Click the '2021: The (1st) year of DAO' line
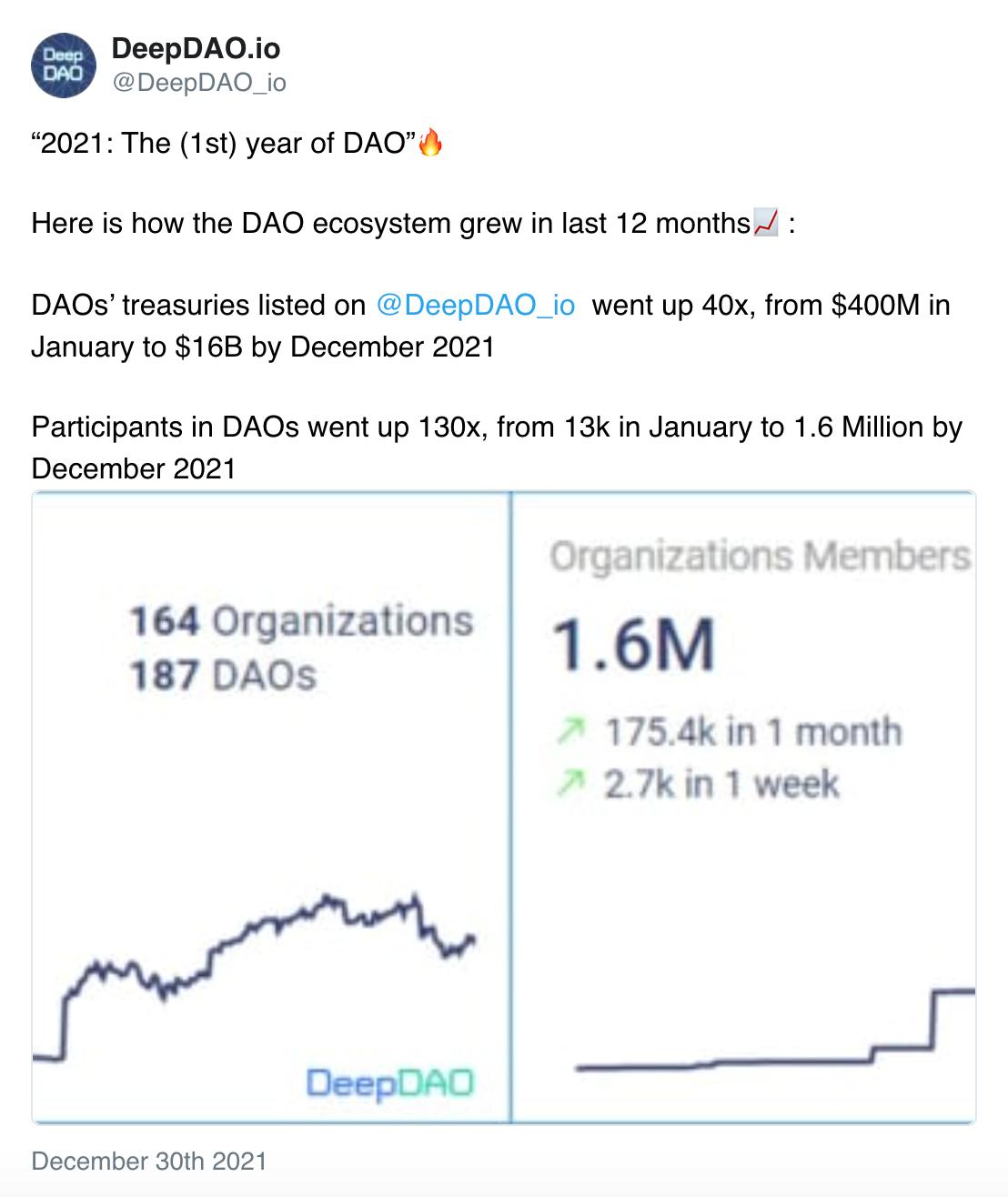The width and height of the screenshot is (1008, 1197). tap(223, 144)
